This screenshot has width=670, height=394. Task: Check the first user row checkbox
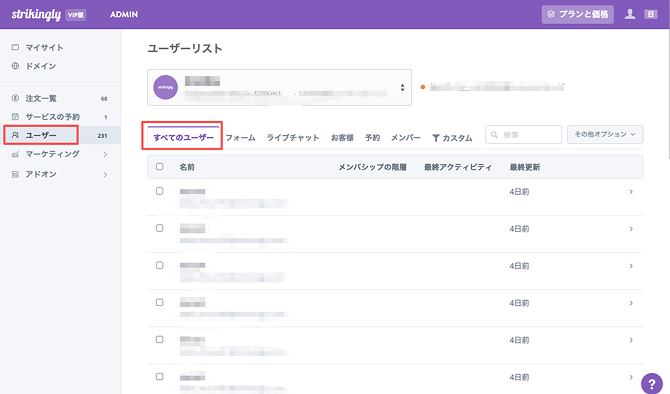coord(159,191)
